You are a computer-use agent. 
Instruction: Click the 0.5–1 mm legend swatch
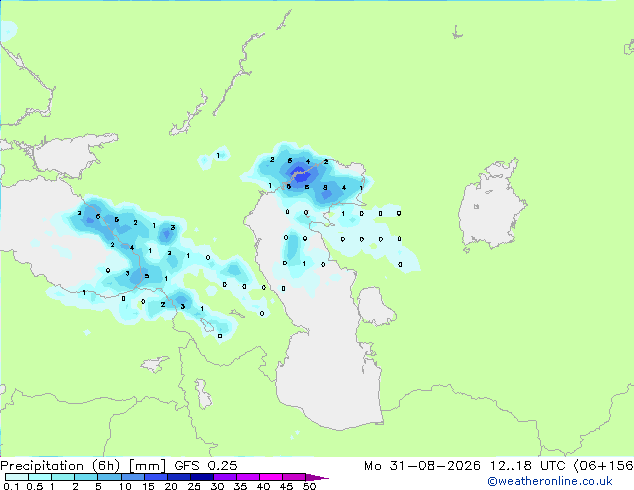tap(40, 477)
